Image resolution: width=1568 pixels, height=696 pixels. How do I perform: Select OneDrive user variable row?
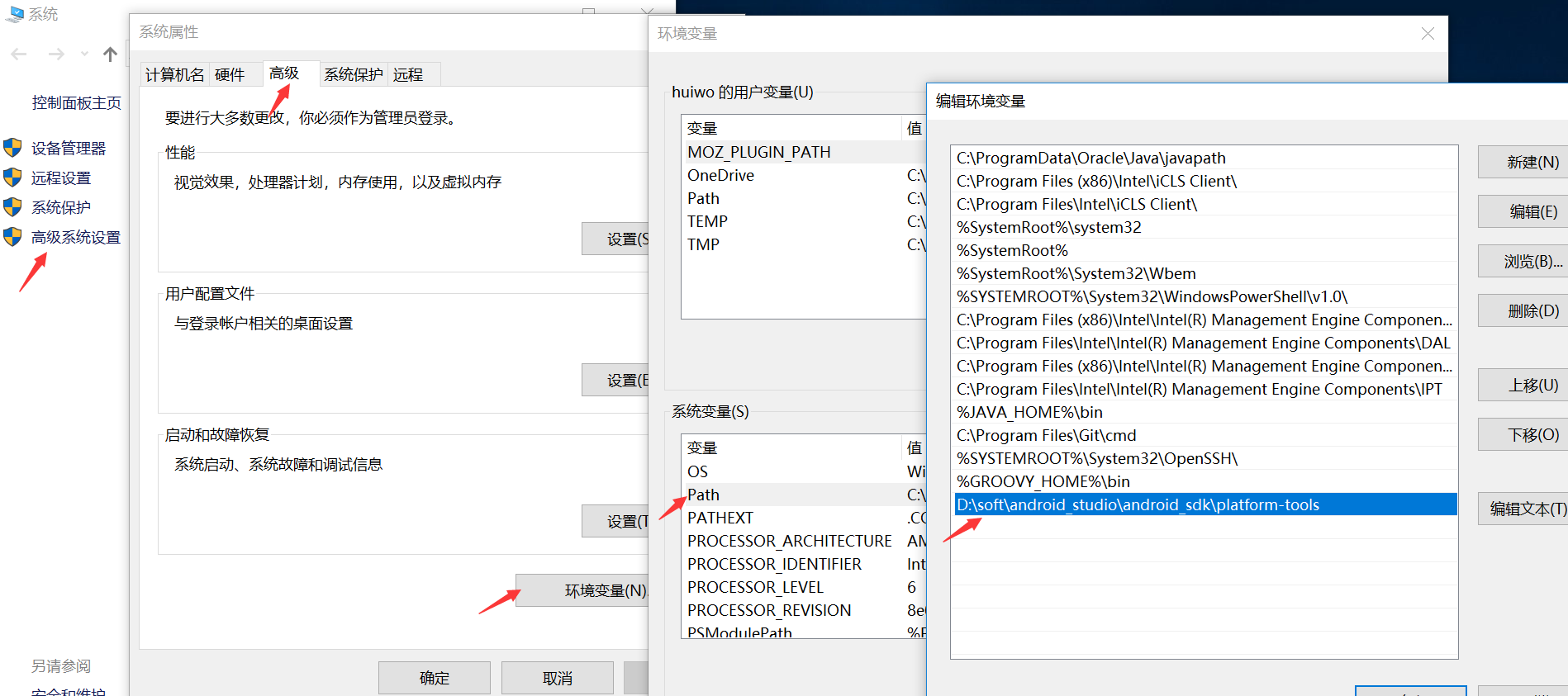[x=804, y=175]
